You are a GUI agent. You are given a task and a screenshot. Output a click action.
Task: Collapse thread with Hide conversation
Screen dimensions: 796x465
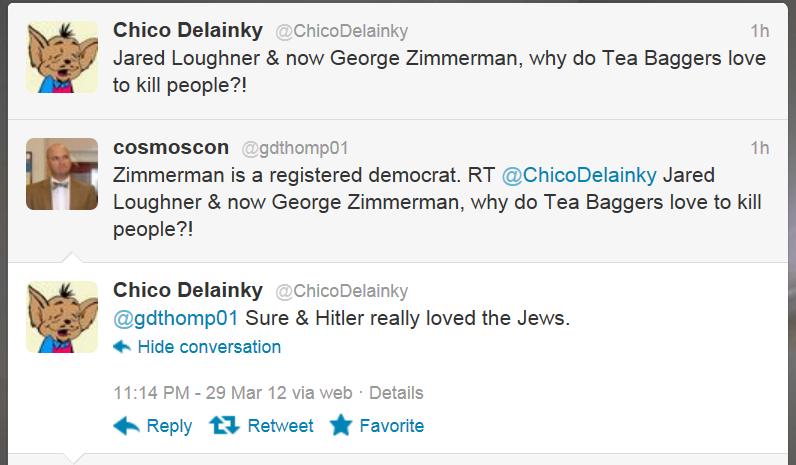tap(209, 347)
